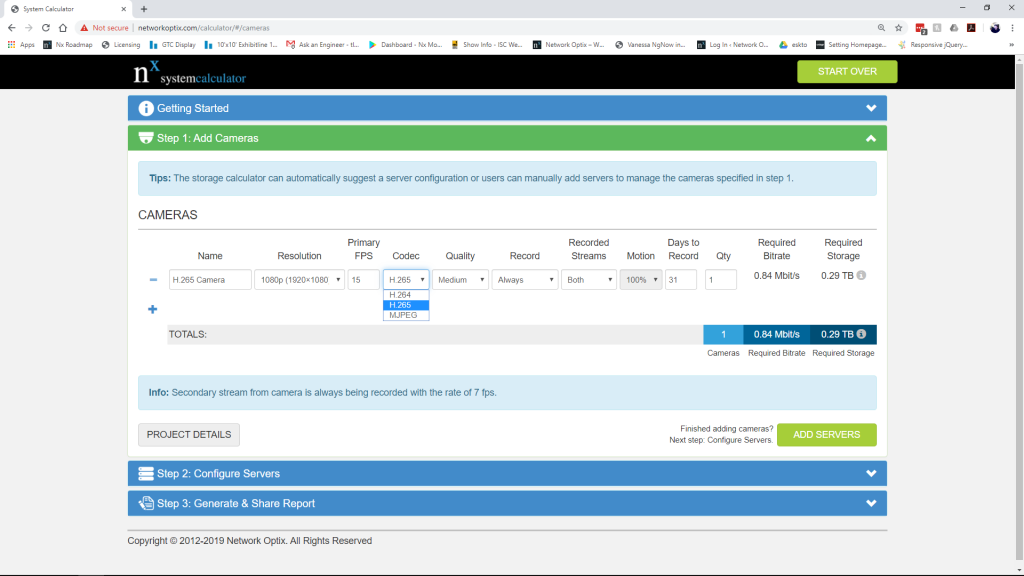
Task: Click the ADD SERVERS button
Action: point(826,434)
